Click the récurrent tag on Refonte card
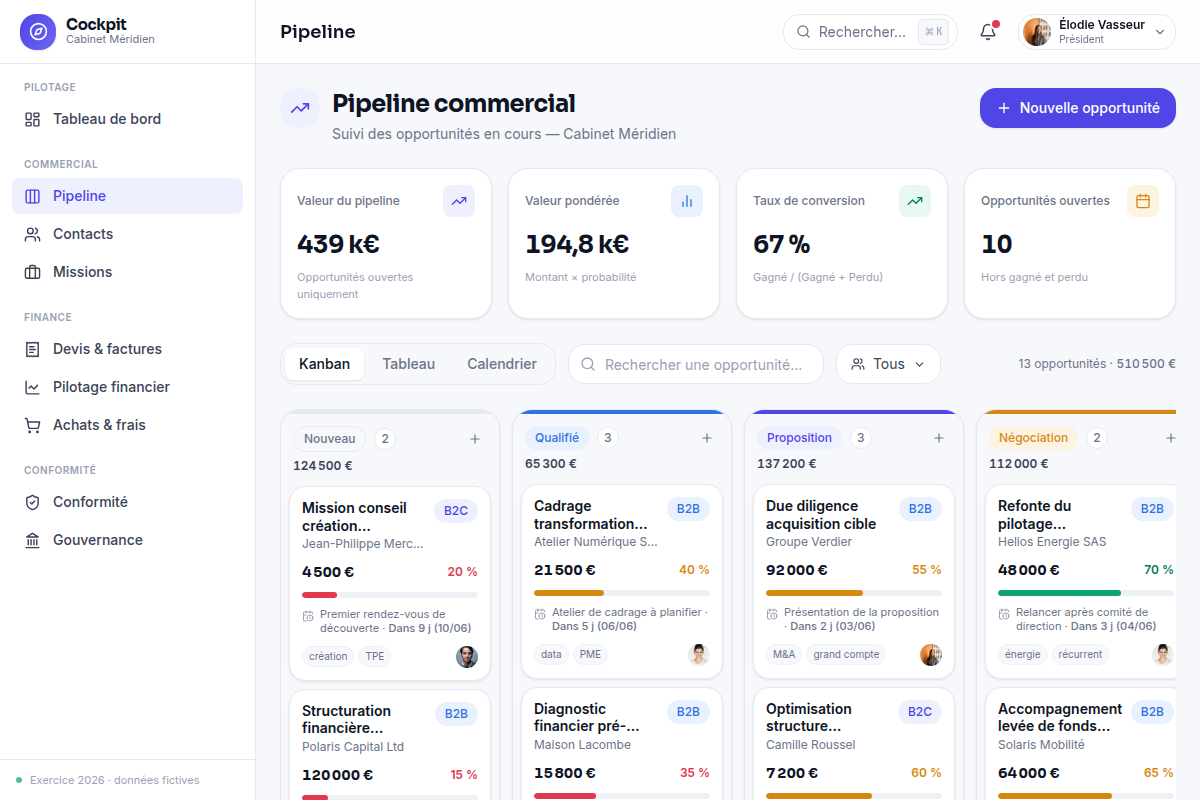Screen dimensions: 1200x800 [1080, 655]
